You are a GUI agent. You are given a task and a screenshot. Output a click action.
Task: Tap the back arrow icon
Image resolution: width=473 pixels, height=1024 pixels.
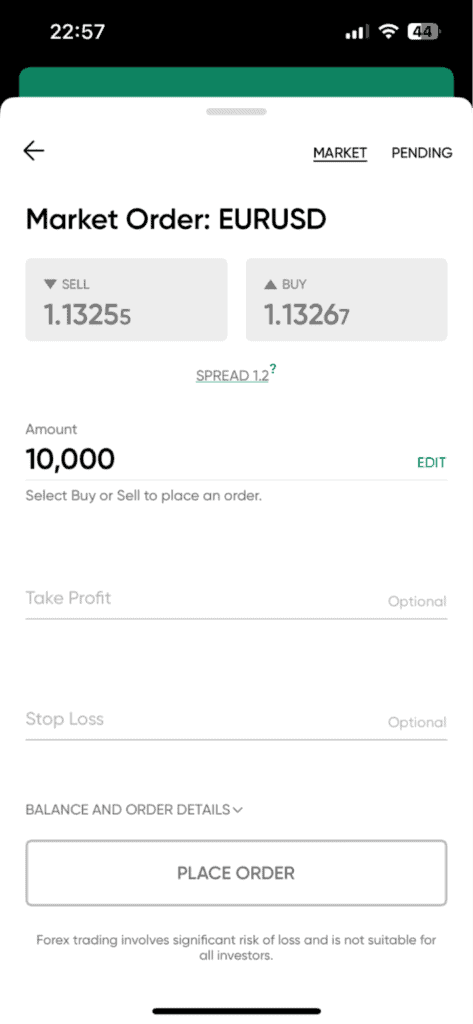click(x=34, y=151)
